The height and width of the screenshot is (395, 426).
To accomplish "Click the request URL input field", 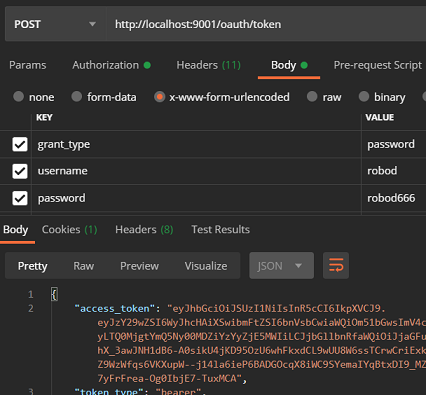I will [x=266, y=24].
